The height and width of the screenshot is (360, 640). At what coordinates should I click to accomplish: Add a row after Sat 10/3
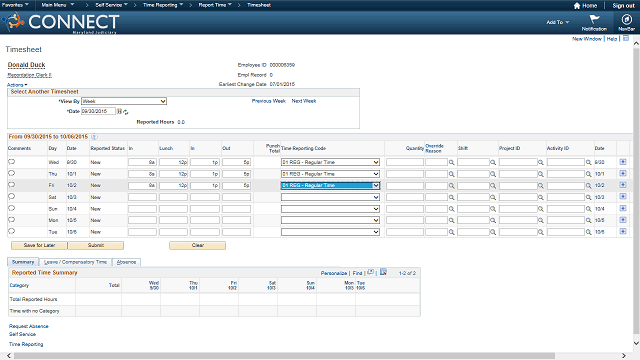click(623, 196)
